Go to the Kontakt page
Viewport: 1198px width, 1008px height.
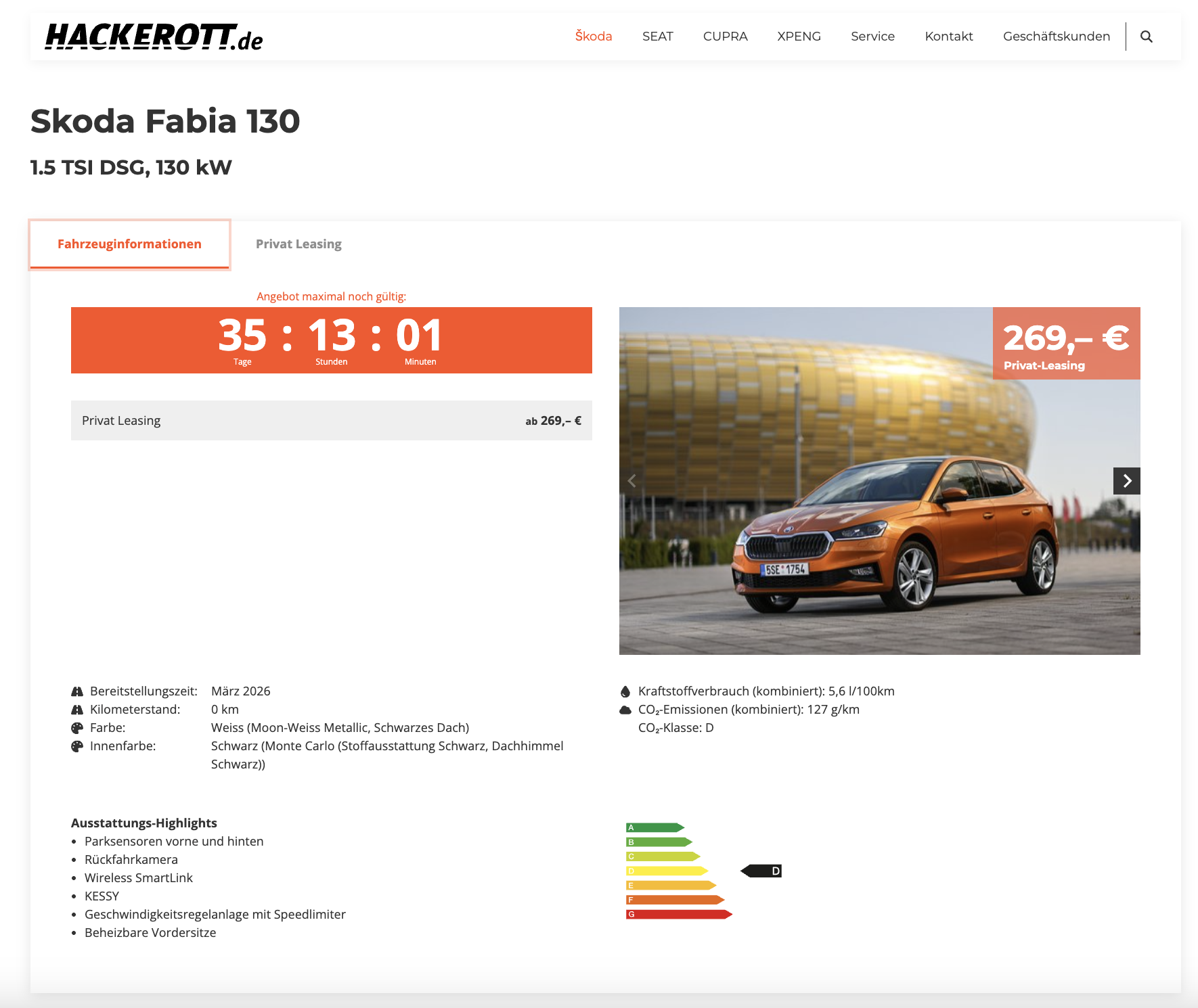click(x=948, y=37)
